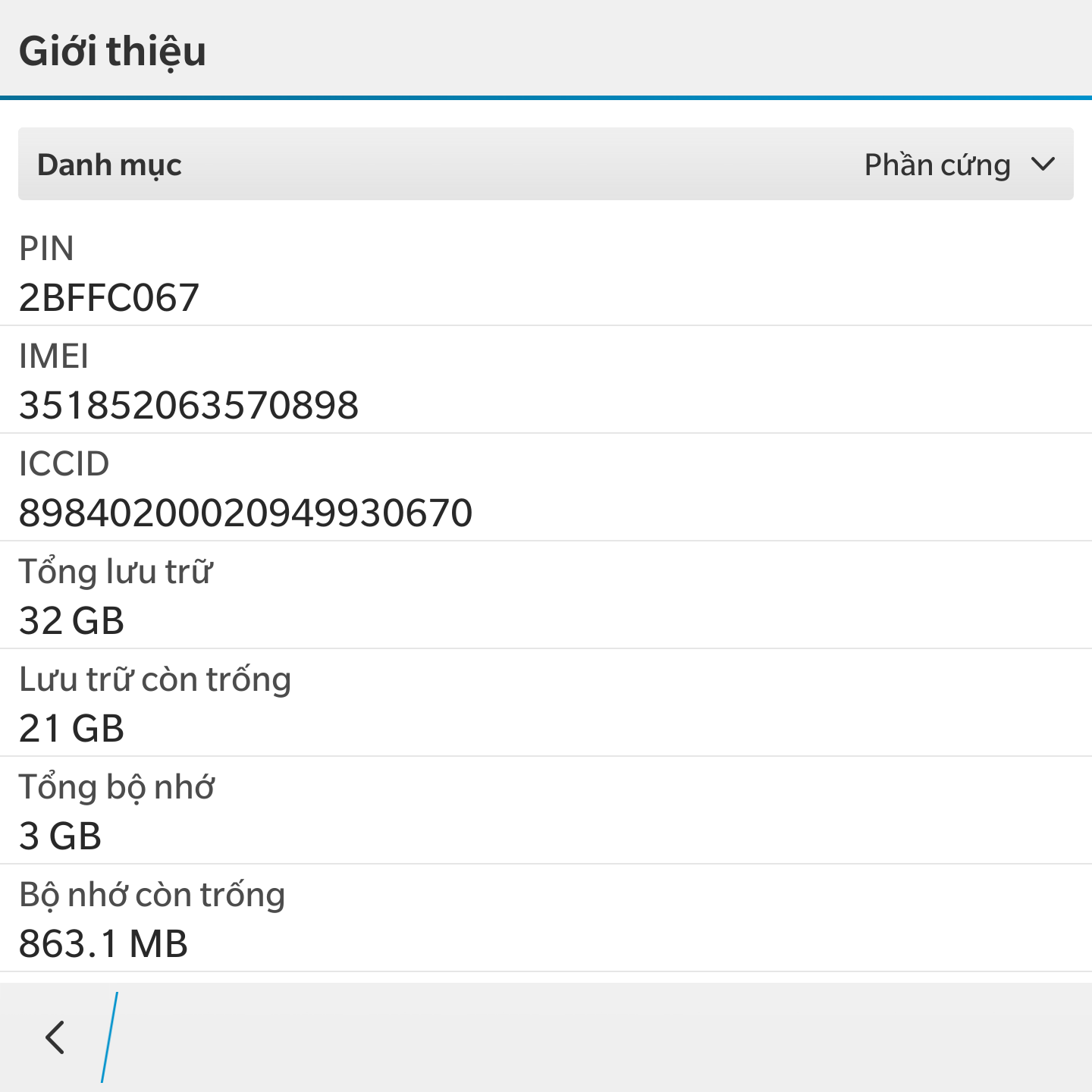The height and width of the screenshot is (1092, 1092).
Task: Tap the Tổng lưu trữ label
Action: [115, 572]
